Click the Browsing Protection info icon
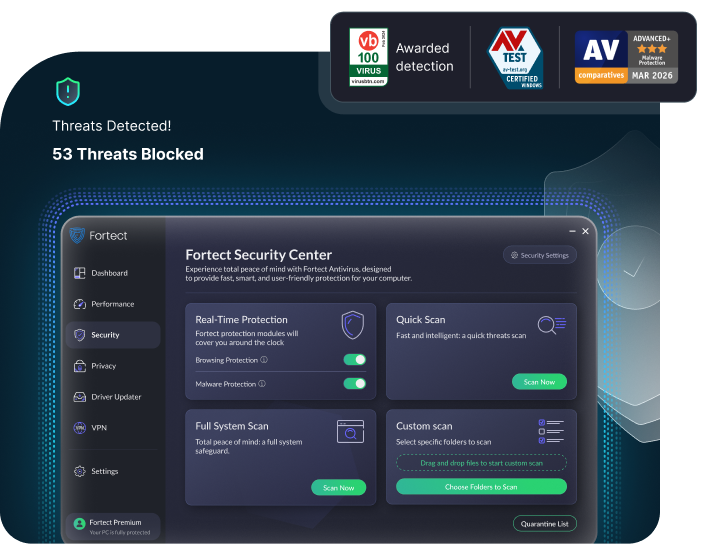The width and height of the screenshot is (709, 544). (264, 360)
